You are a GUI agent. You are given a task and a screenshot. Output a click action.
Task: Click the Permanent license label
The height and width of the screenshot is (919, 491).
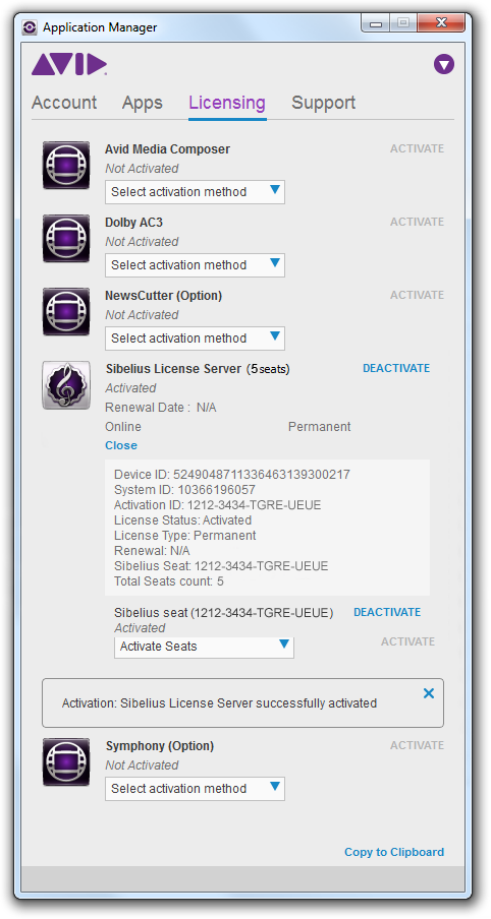[x=319, y=427]
